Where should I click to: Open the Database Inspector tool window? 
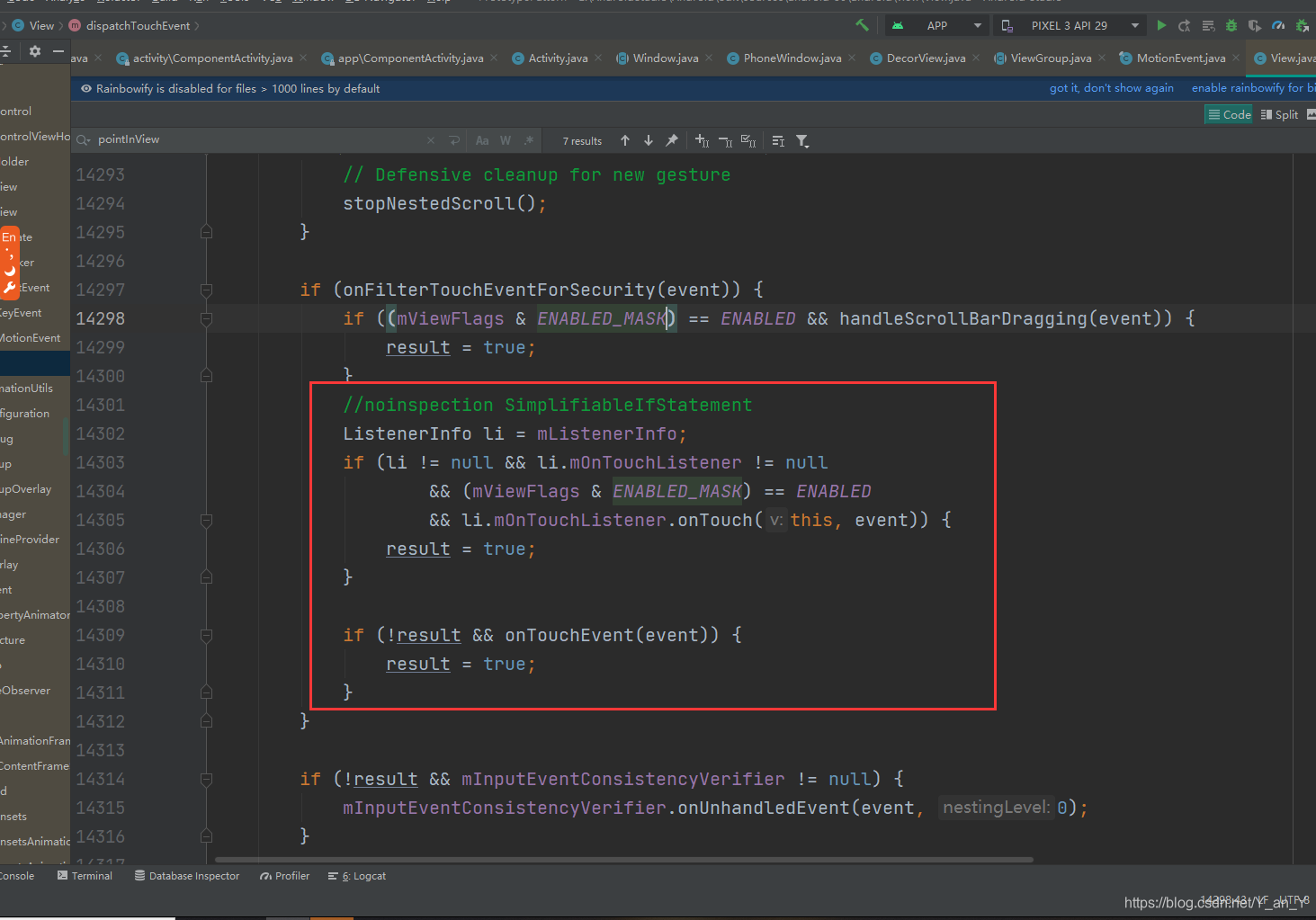[187, 876]
